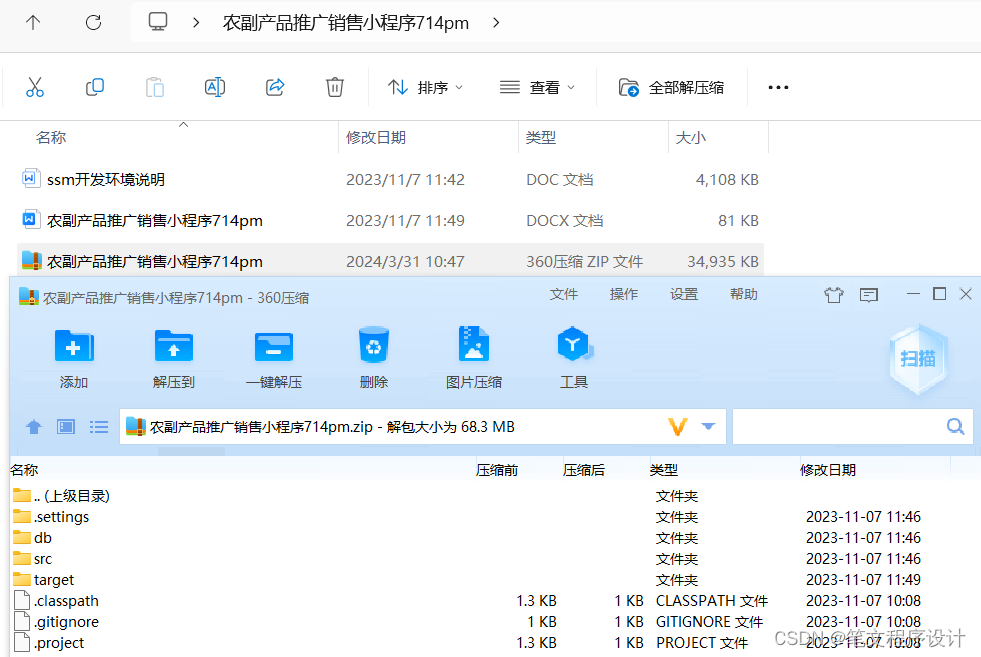Sort by the 大小 column header
Viewport: 981px width, 657px height.
coord(691,138)
